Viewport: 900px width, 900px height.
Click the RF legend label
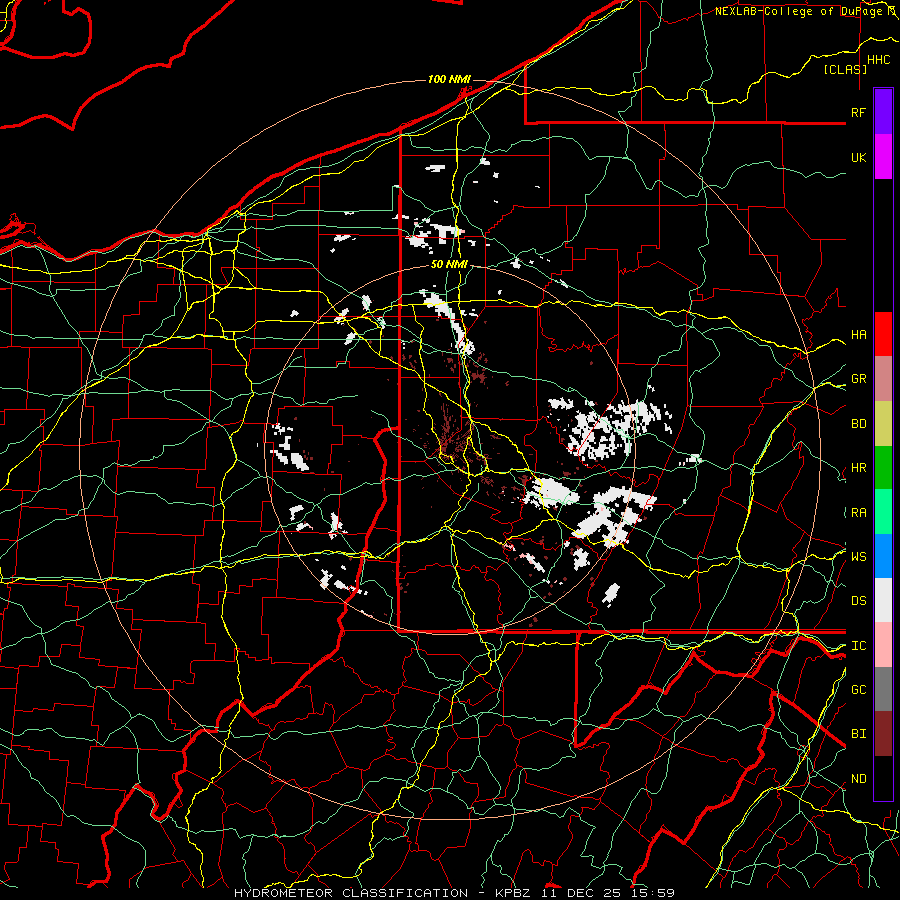click(x=859, y=112)
